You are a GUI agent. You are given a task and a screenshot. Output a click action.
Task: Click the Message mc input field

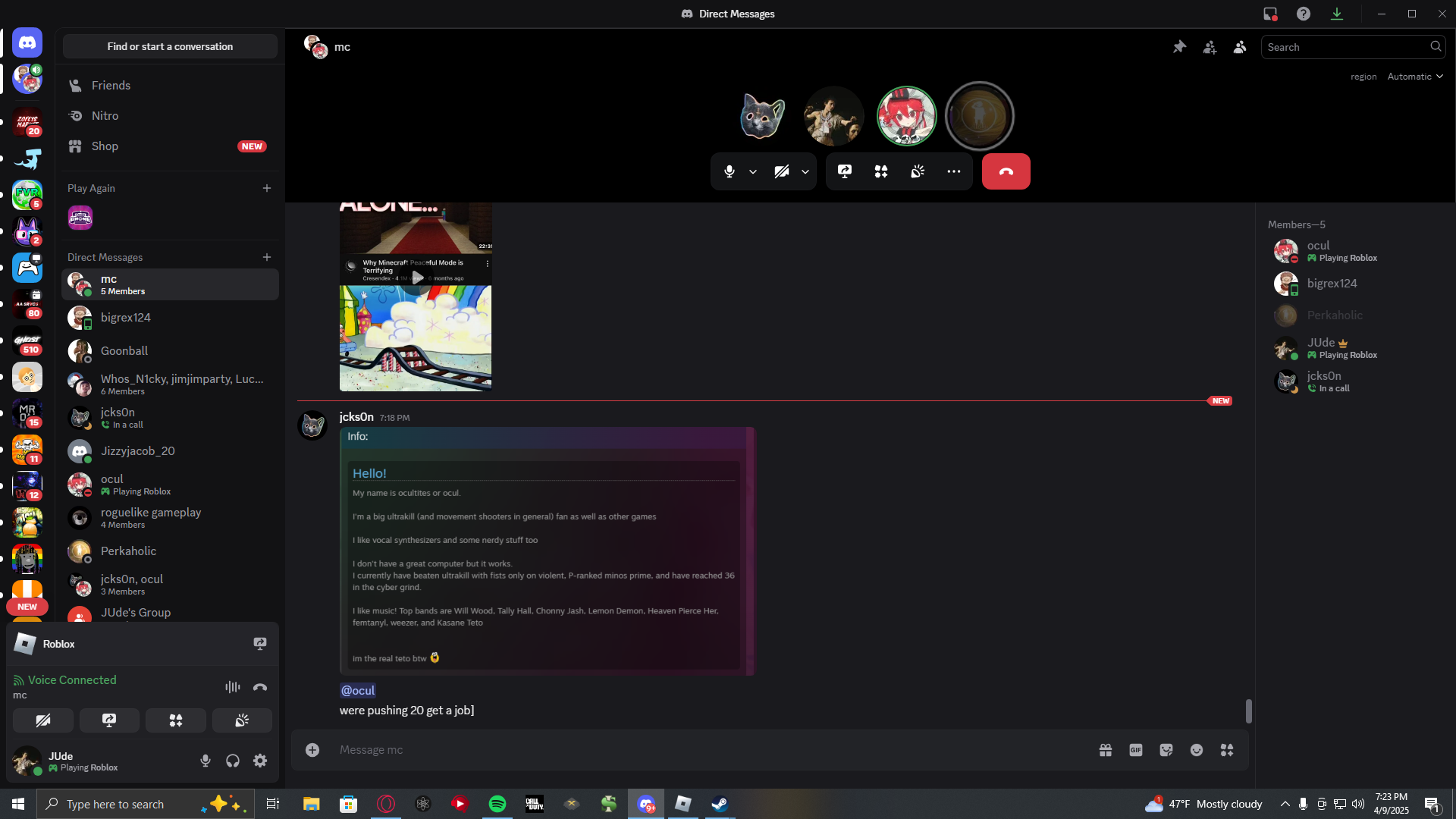click(x=705, y=750)
